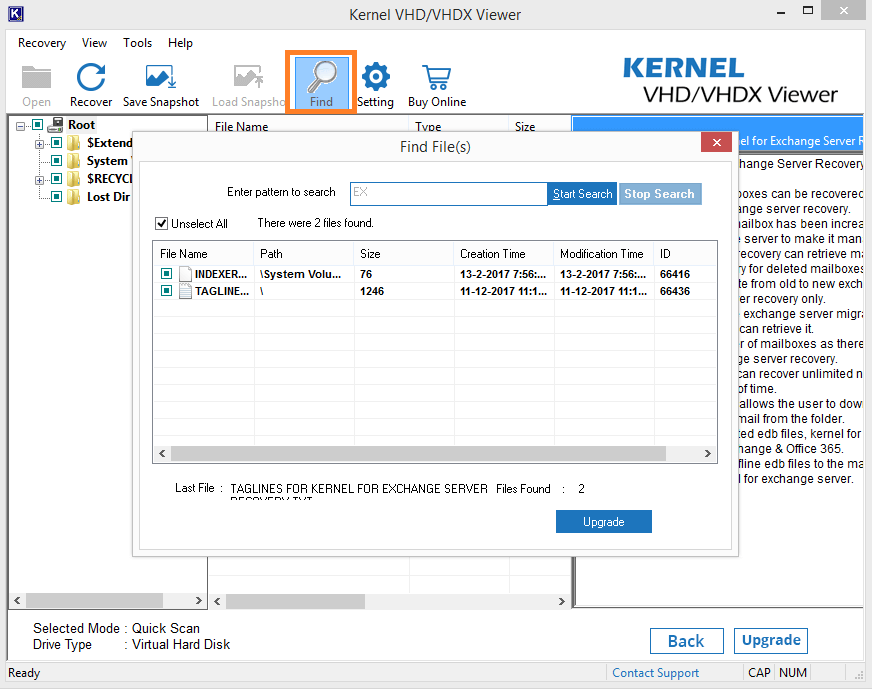This screenshot has height=689, width=882.
Task: Click the Back button
Action: [686, 641]
